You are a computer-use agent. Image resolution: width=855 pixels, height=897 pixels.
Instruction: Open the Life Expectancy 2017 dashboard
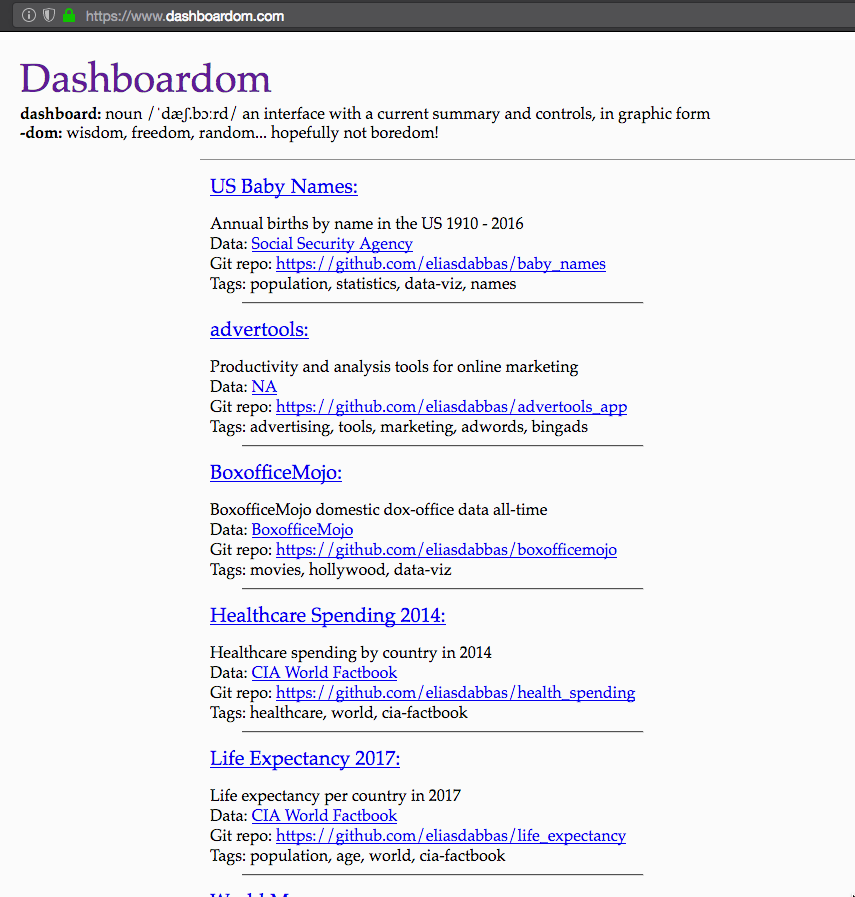pyautogui.click(x=305, y=759)
